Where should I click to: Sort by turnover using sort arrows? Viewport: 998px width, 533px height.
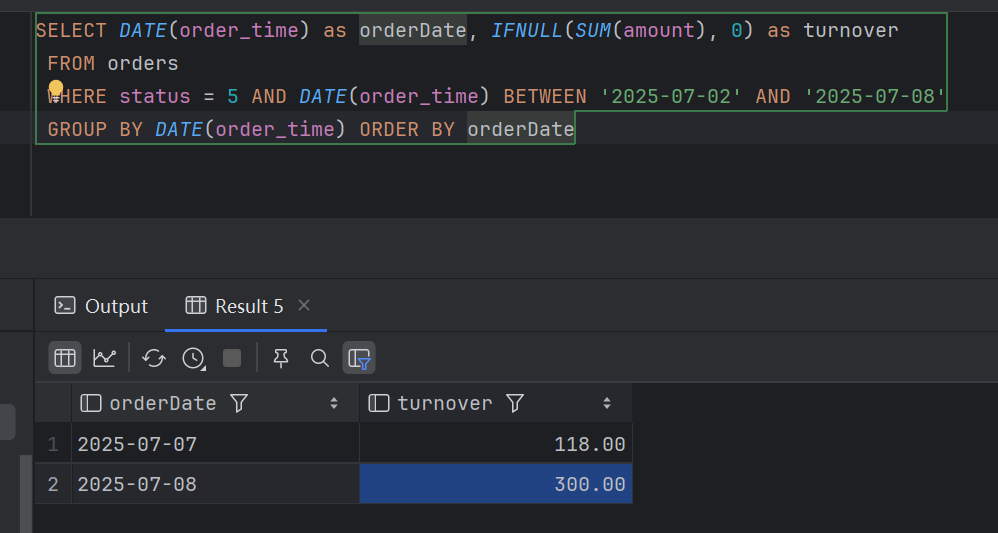[607, 402]
